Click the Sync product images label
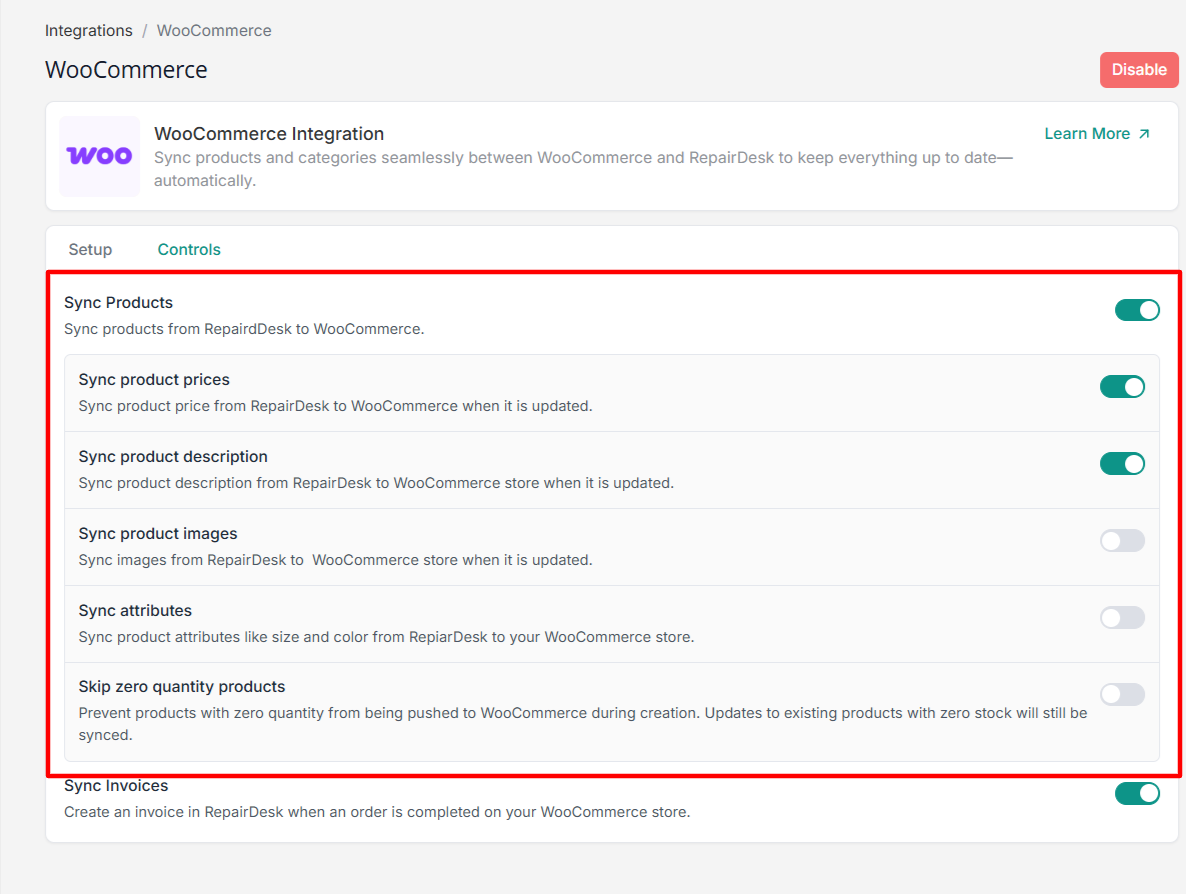This screenshot has width=1186, height=894. coord(158,534)
